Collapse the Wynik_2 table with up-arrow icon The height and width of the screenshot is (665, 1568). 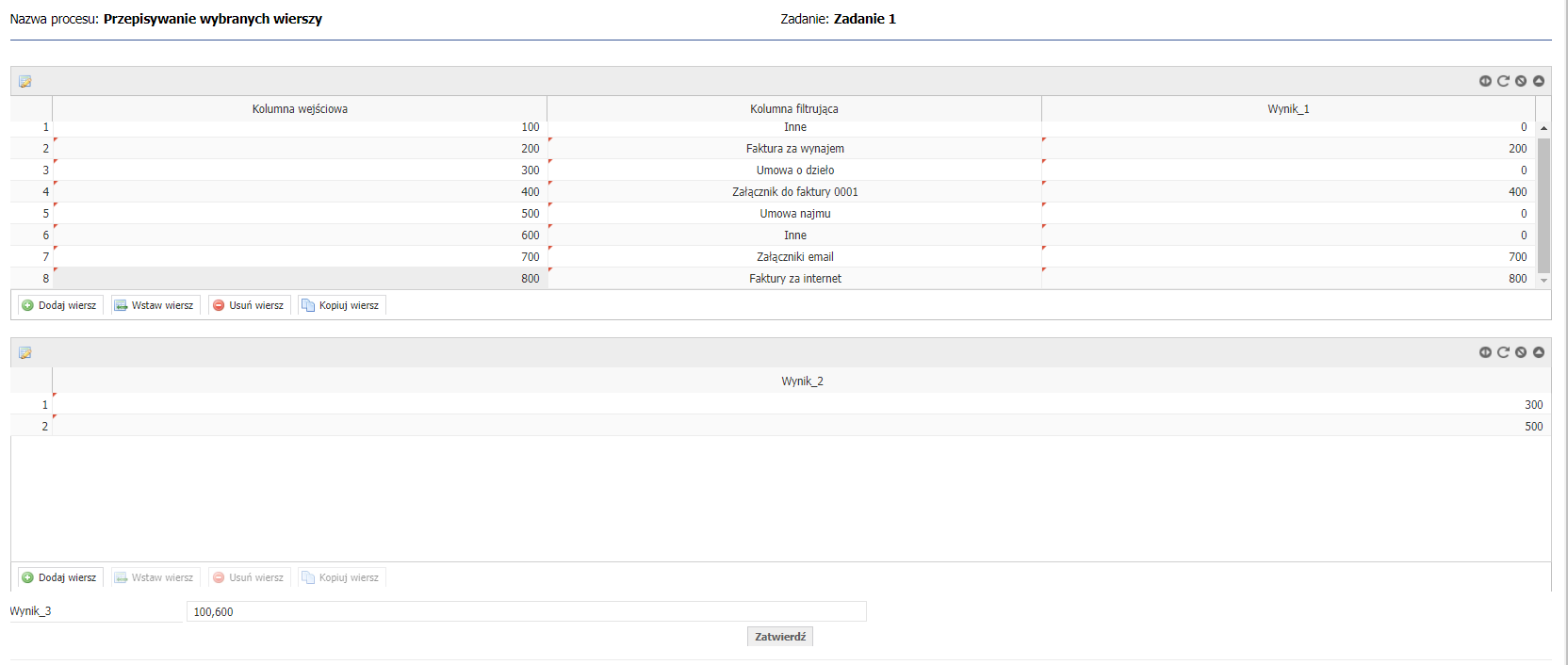1539,352
